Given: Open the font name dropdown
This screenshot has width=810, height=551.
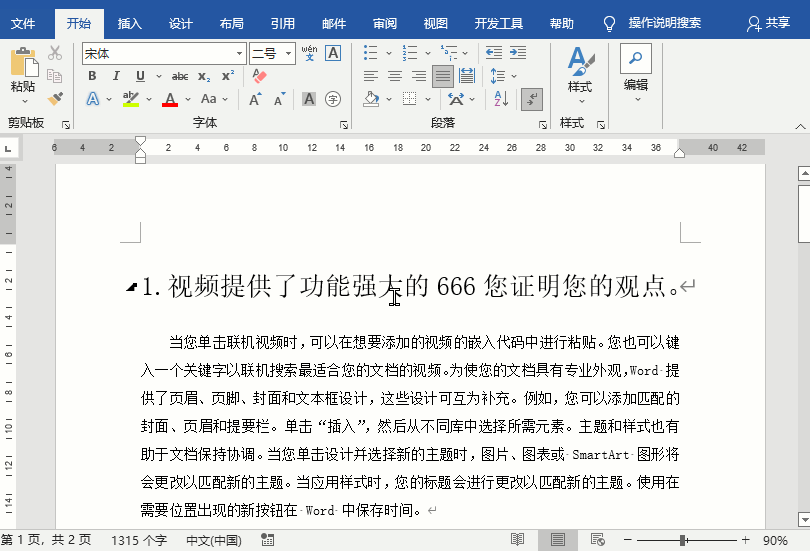Looking at the screenshot, I should (x=240, y=53).
